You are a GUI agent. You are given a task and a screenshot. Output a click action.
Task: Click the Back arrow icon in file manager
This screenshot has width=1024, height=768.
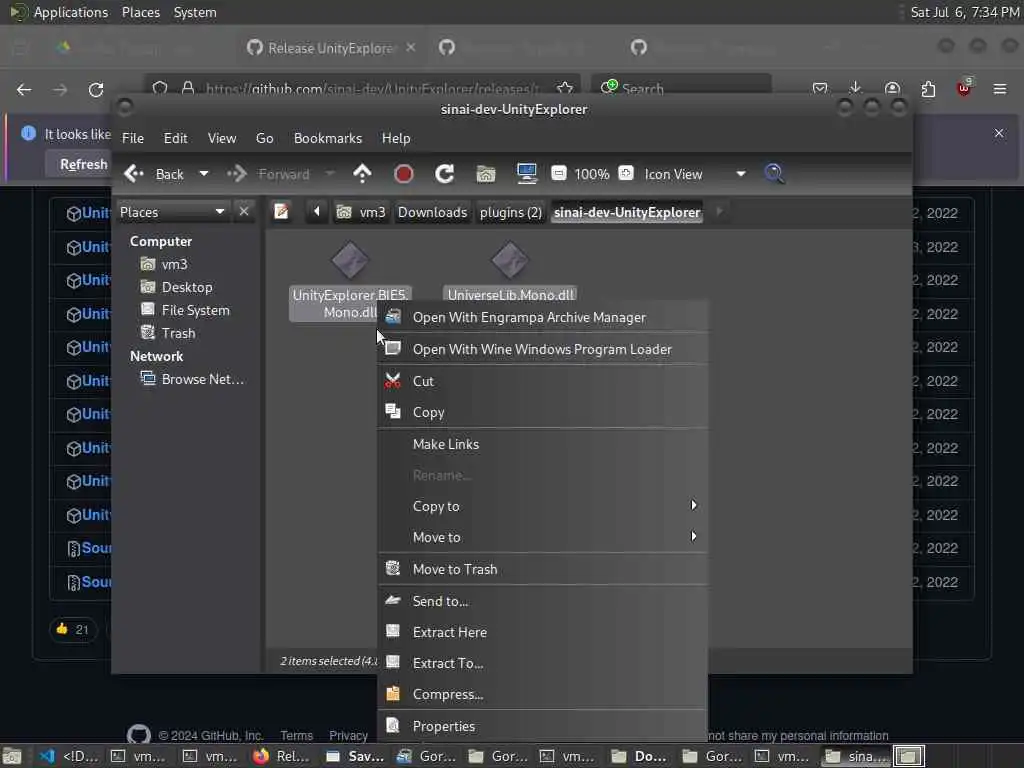134,174
